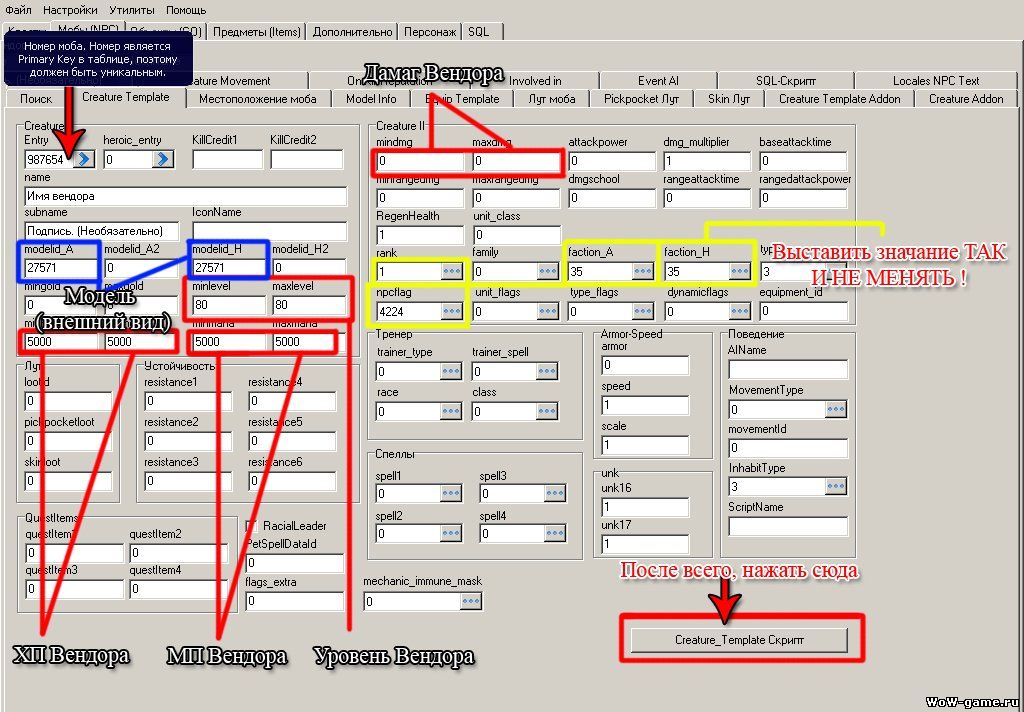This screenshot has width=1024, height=712.
Task: Click the arrow button beside heroic_entry
Action: tap(163, 159)
